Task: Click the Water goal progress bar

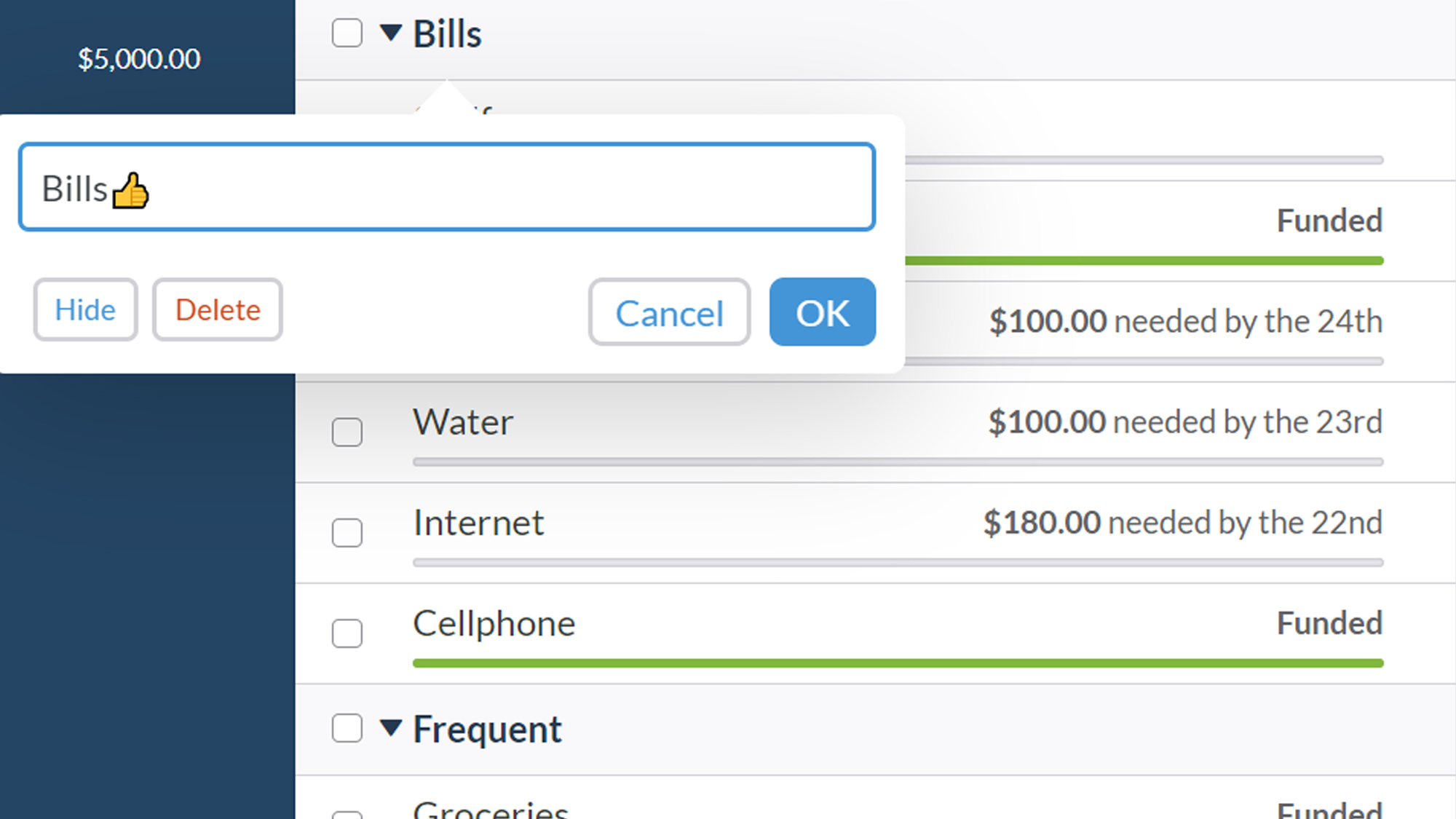Action: (897, 462)
